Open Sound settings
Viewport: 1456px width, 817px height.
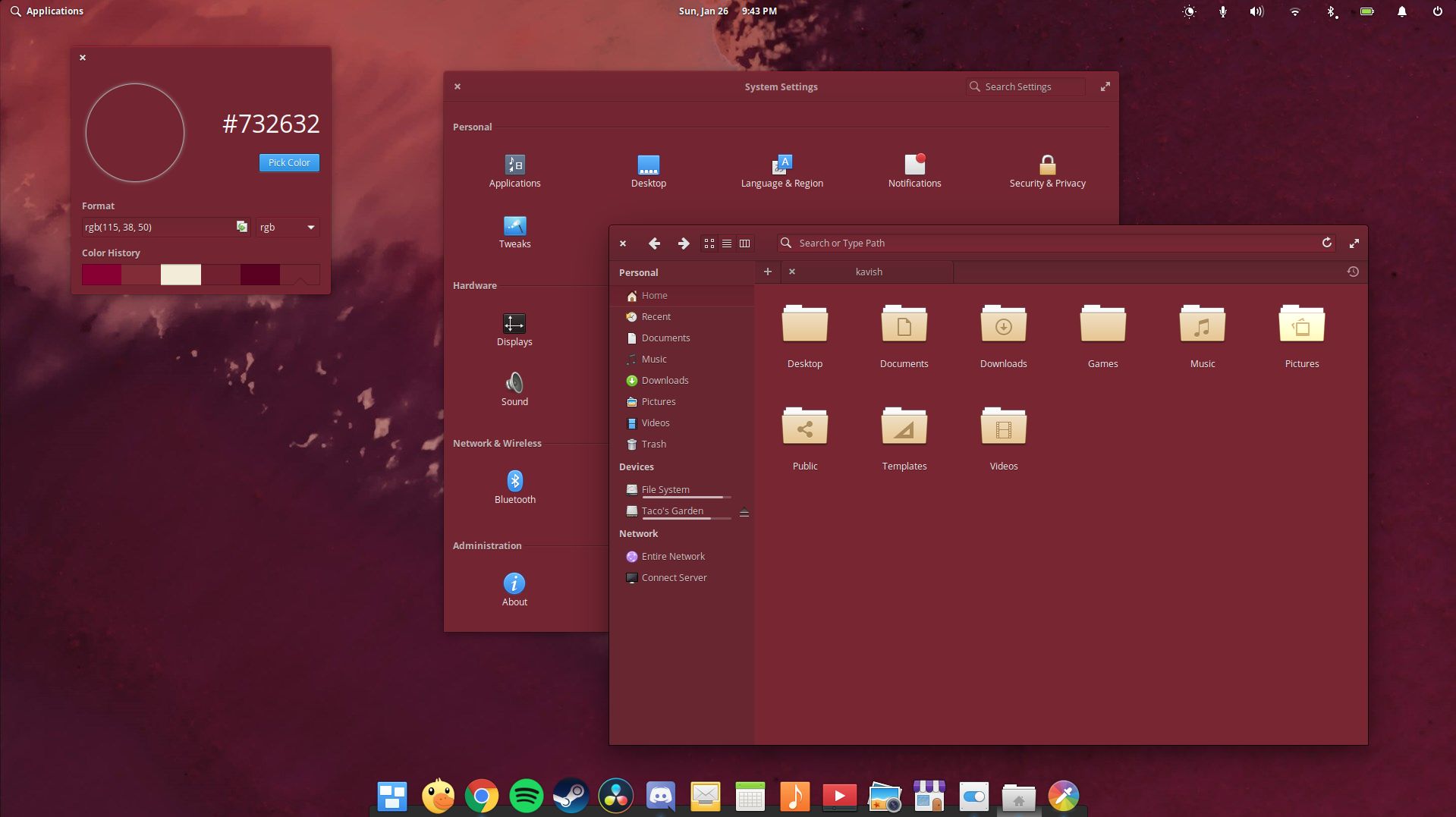514,389
